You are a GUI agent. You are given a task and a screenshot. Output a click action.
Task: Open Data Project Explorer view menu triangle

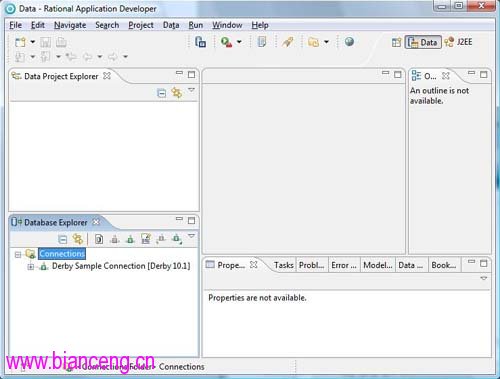tap(191, 90)
